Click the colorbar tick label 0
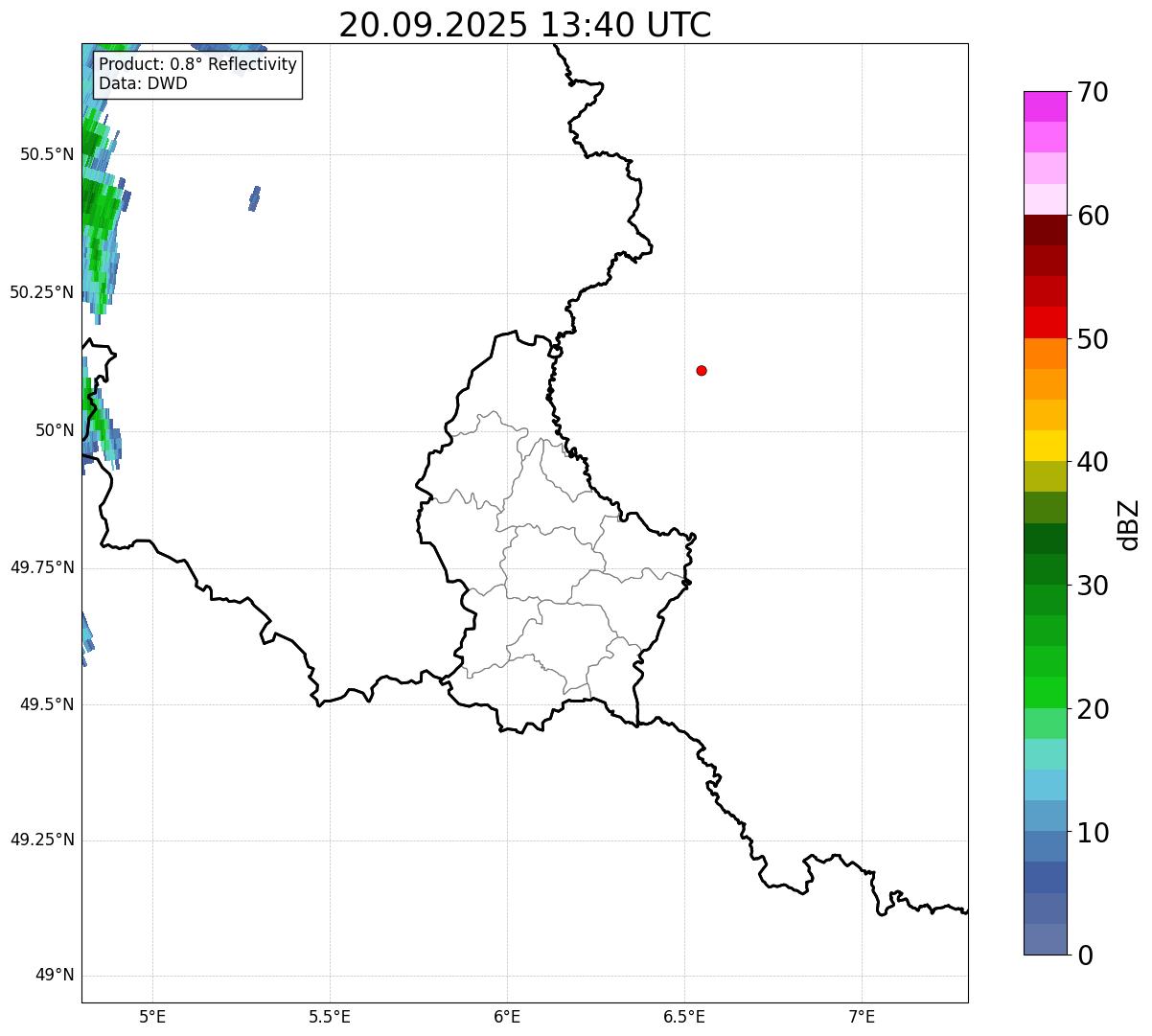The width and height of the screenshot is (1152, 1036). coord(1086,955)
